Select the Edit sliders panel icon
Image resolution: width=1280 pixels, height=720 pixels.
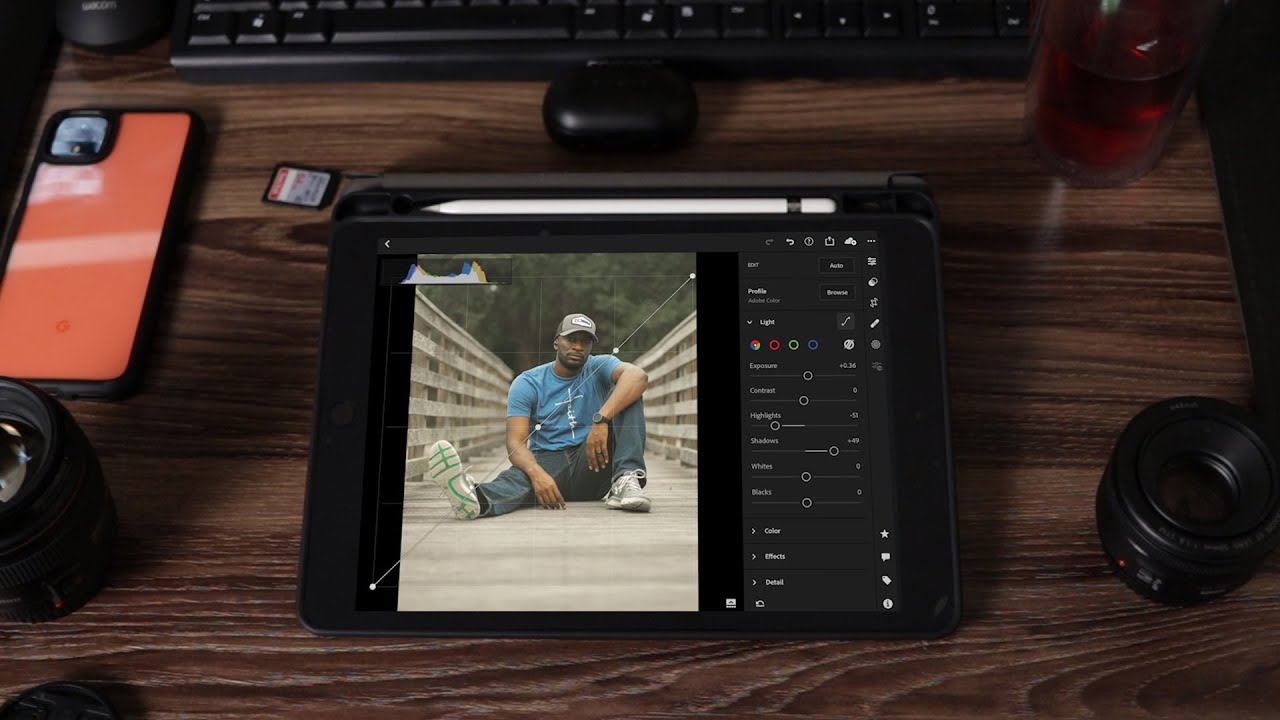point(872,261)
